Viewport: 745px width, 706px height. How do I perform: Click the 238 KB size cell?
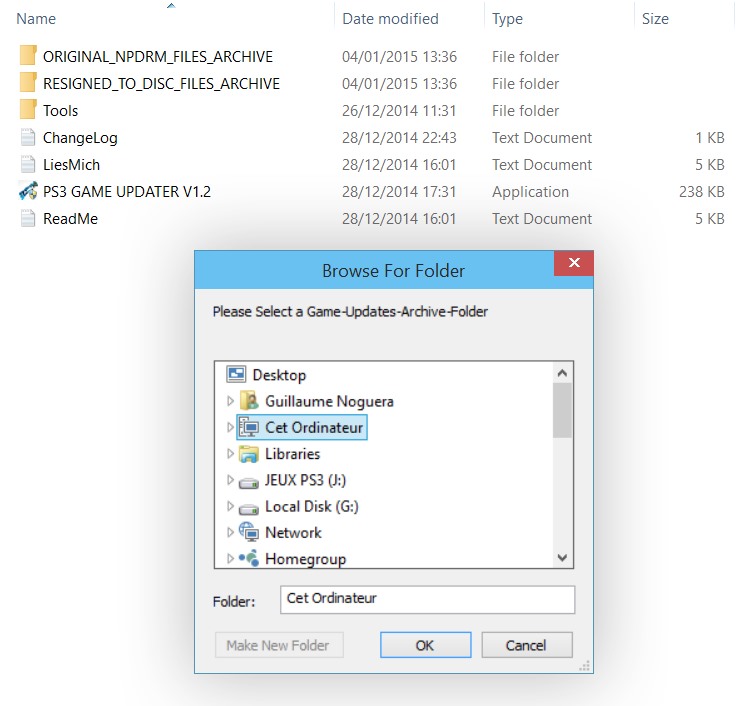pyautogui.click(x=701, y=192)
